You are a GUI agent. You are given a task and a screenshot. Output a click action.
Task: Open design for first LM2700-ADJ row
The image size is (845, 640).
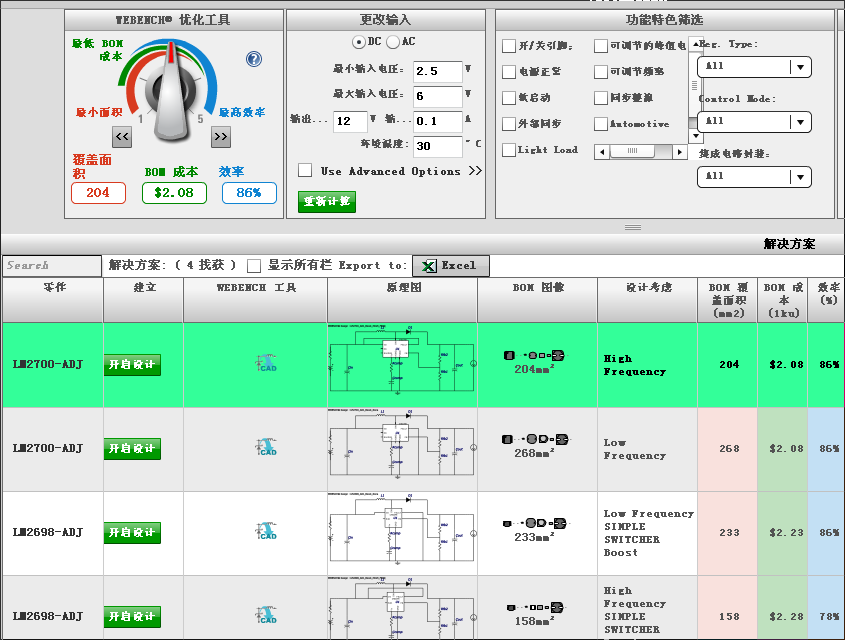132,364
